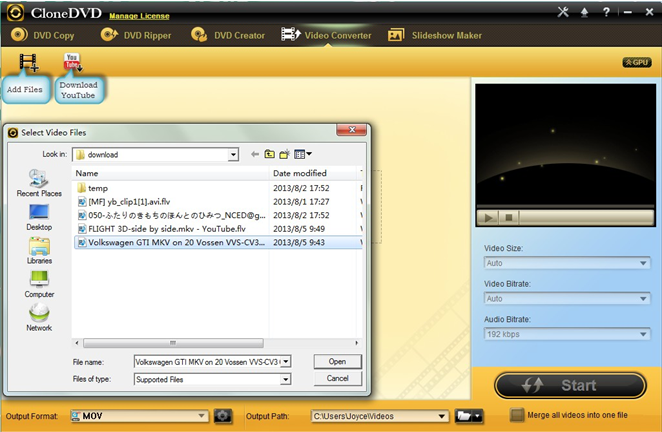This screenshot has height=432, width=662.
Task: Click the file list right scroll arrow
Action: coord(357,343)
